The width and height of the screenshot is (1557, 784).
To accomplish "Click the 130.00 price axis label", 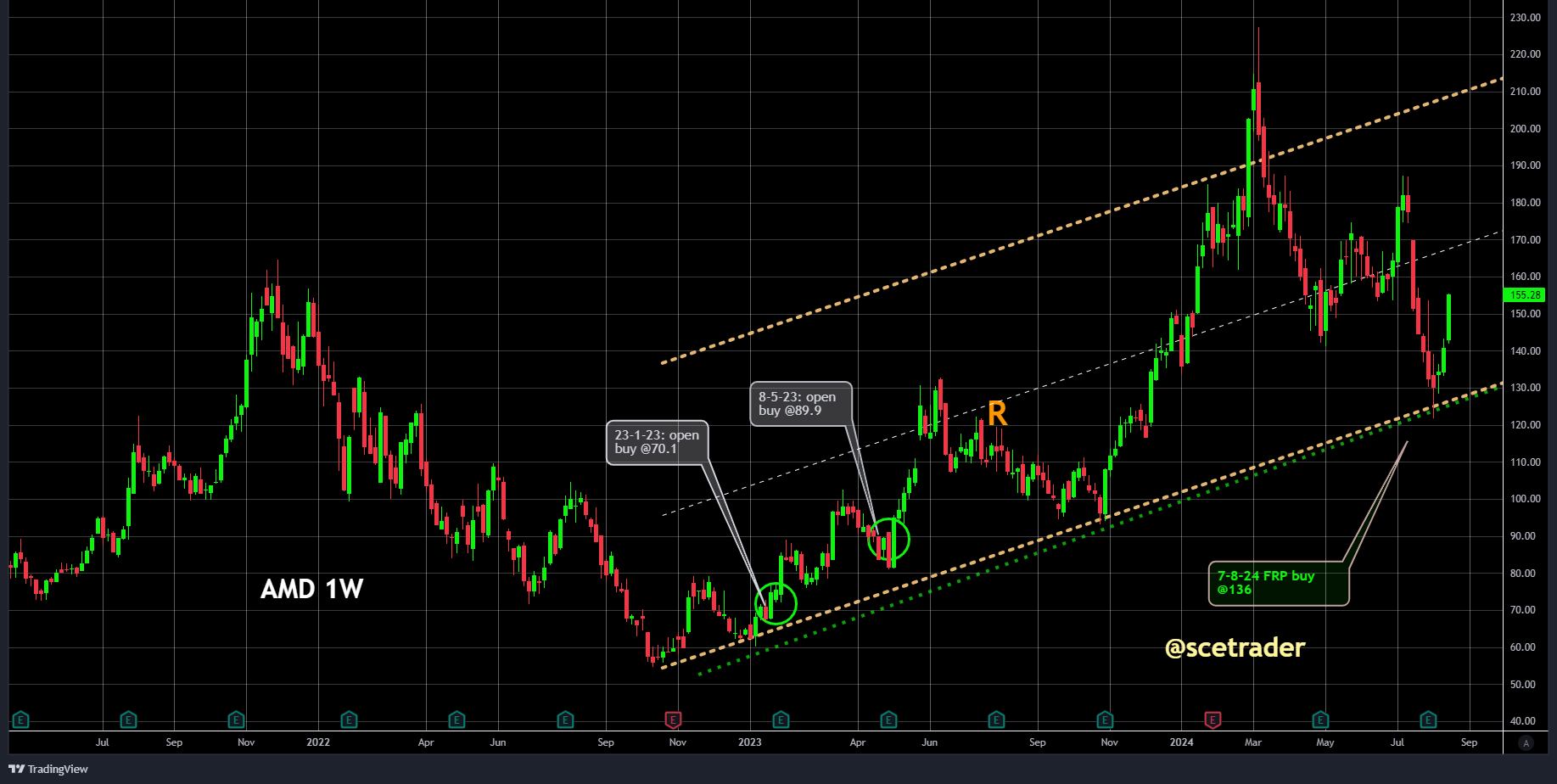I will (x=1525, y=388).
